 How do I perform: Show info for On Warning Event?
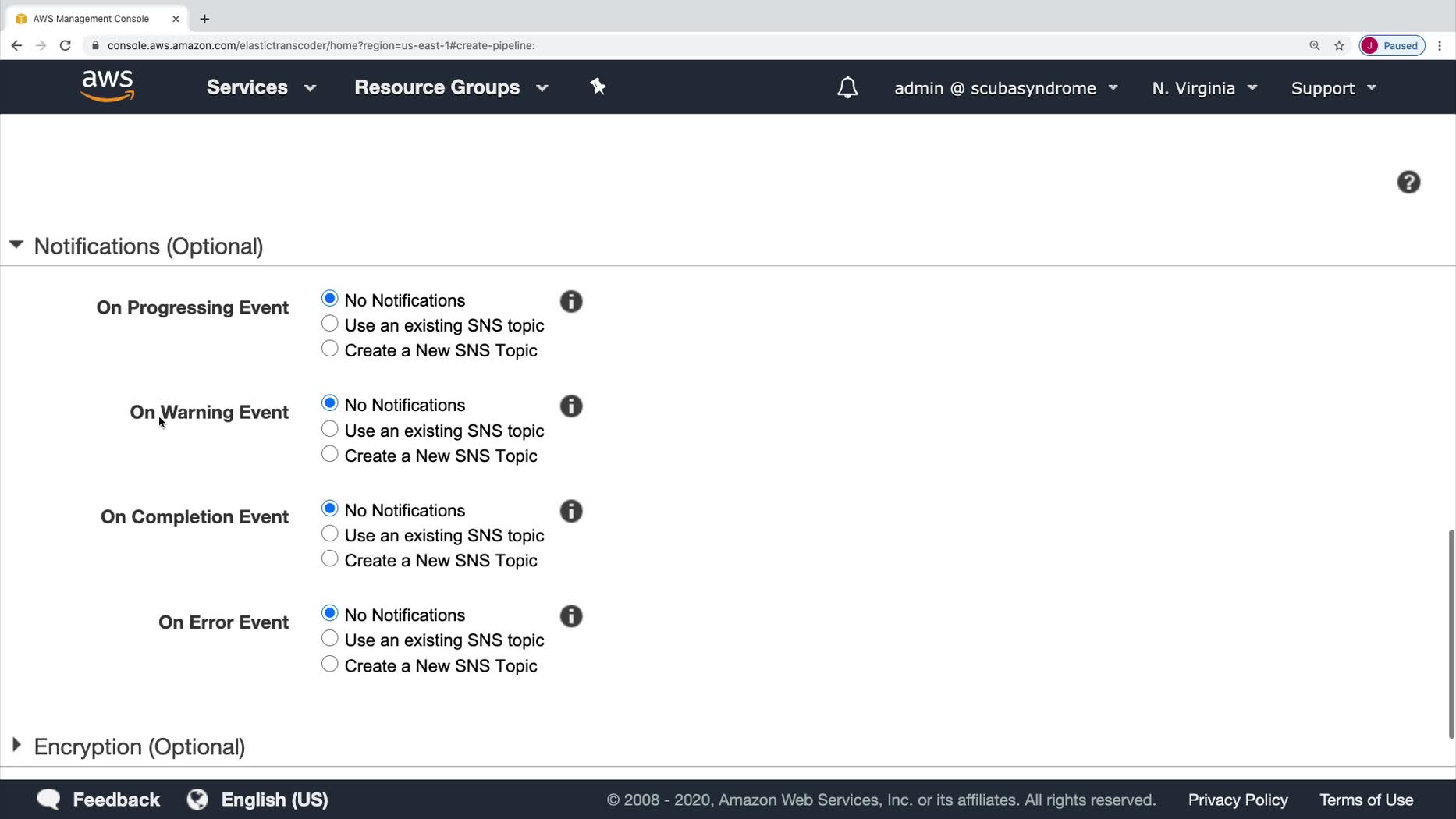(x=571, y=406)
